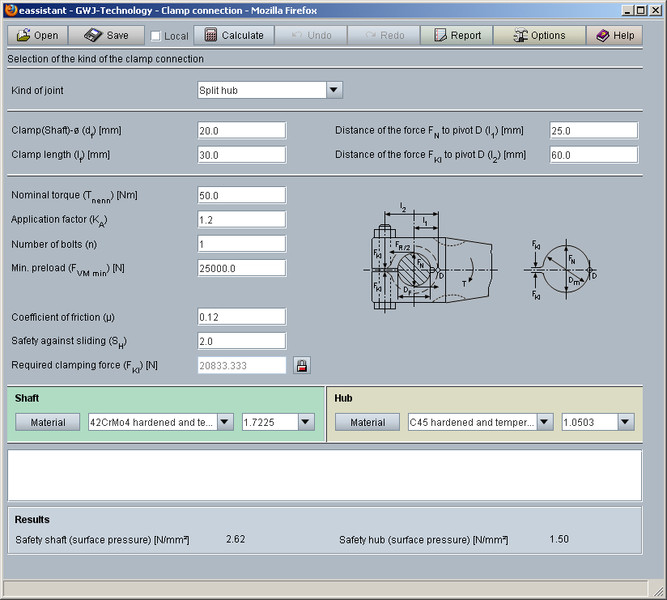This screenshot has width=667, height=600.
Task: Focus the Min. preload input field
Action: tap(242, 268)
